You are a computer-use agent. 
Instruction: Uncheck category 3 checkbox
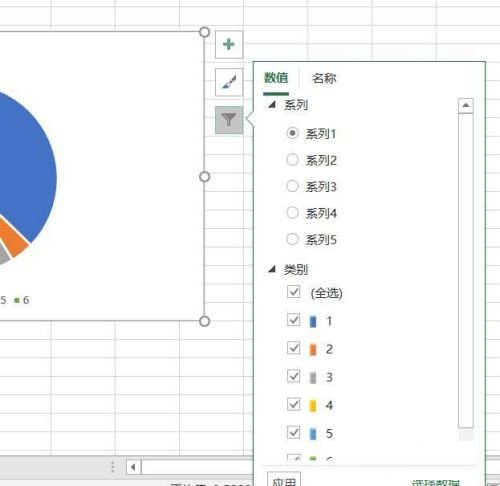point(294,376)
